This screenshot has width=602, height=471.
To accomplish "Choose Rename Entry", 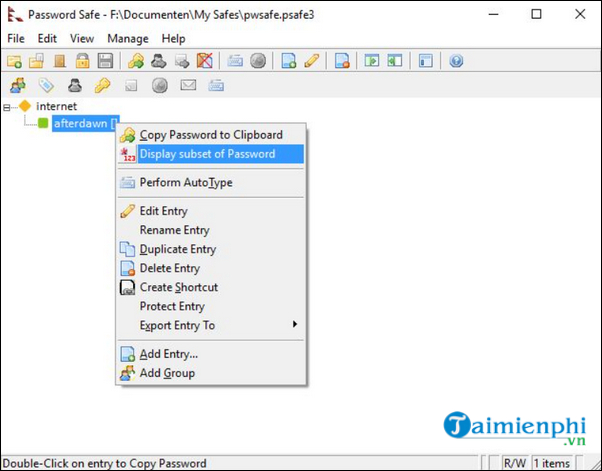I will tap(211, 230).
